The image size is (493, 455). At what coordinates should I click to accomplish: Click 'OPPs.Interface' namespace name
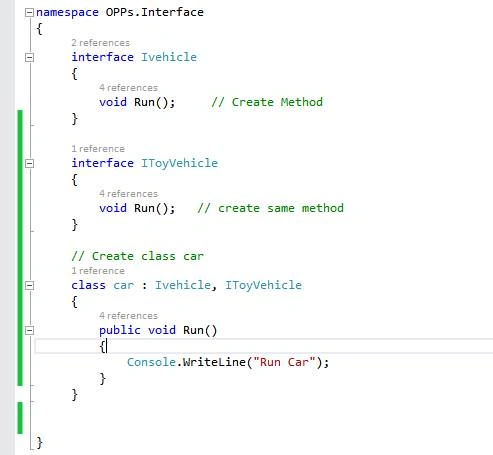[x=155, y=12]
